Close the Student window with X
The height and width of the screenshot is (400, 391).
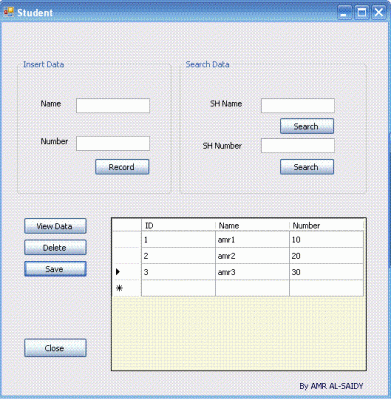click(379, 13)
